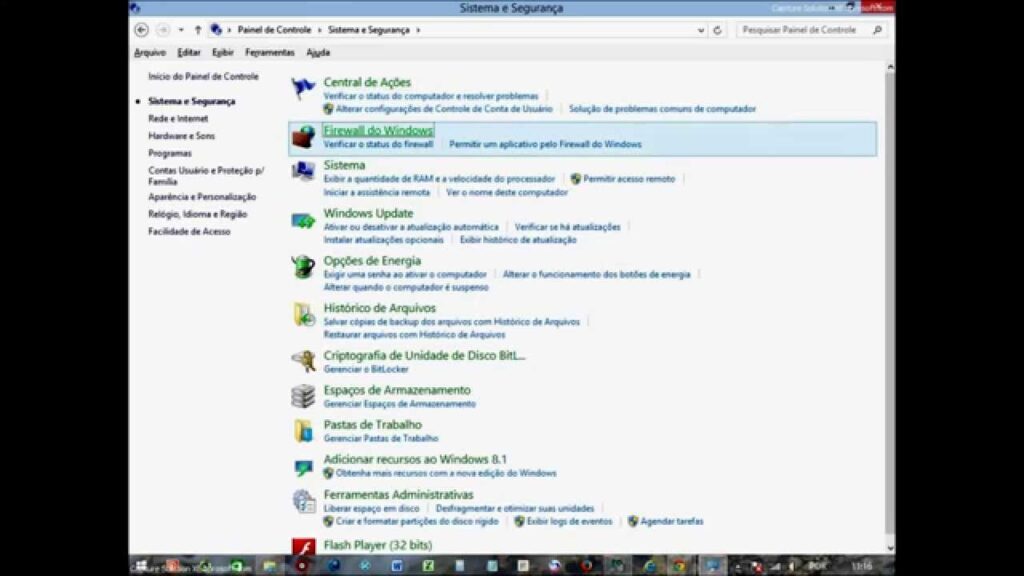
Task: Click Permitir acesso remoto
Action: coord(629,179)
